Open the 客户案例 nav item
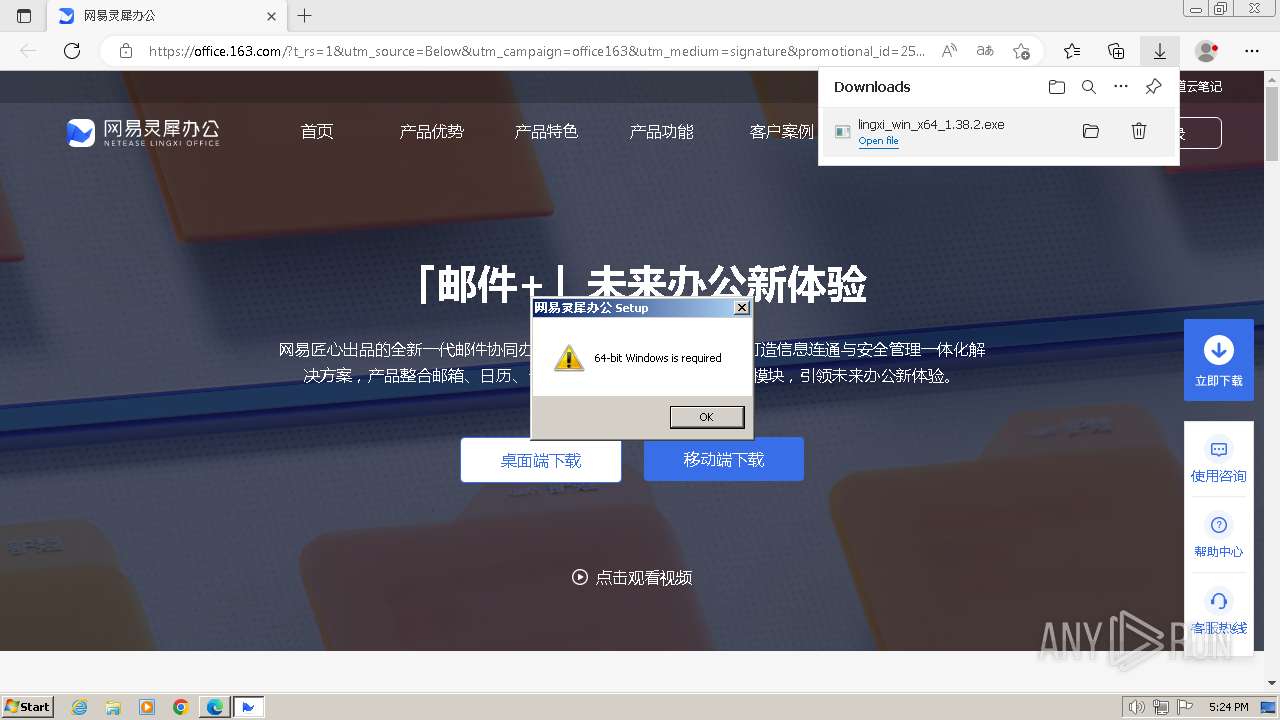Image resolution: width=1280 pixels, height=720 pixels. (782, 131)
